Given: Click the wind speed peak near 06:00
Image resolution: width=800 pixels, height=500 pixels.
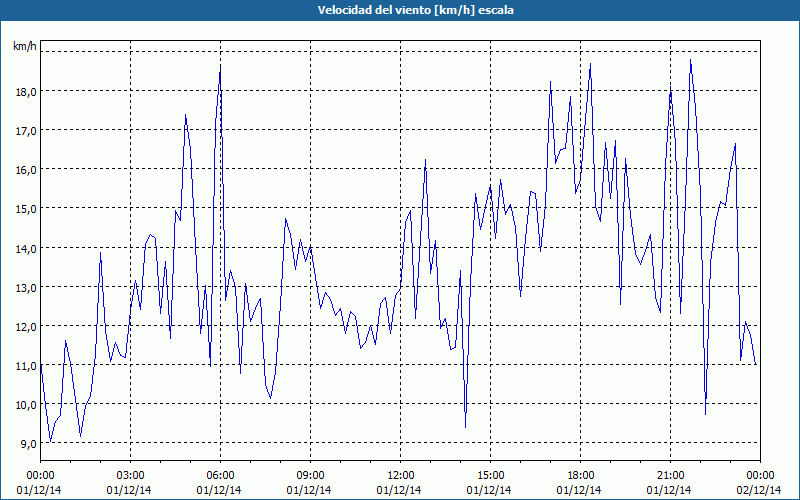Looking at the screenshot, I should [x=220, y=65].
